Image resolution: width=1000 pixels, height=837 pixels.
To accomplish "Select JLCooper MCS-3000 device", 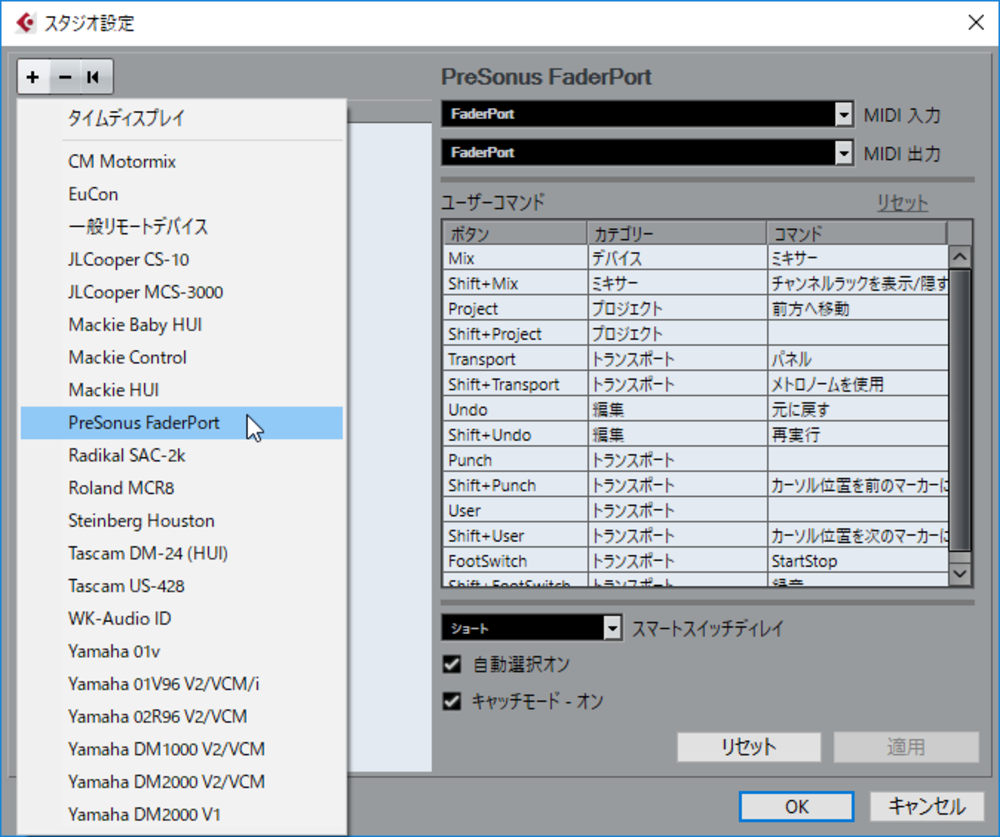I will (x=182, y=292).
